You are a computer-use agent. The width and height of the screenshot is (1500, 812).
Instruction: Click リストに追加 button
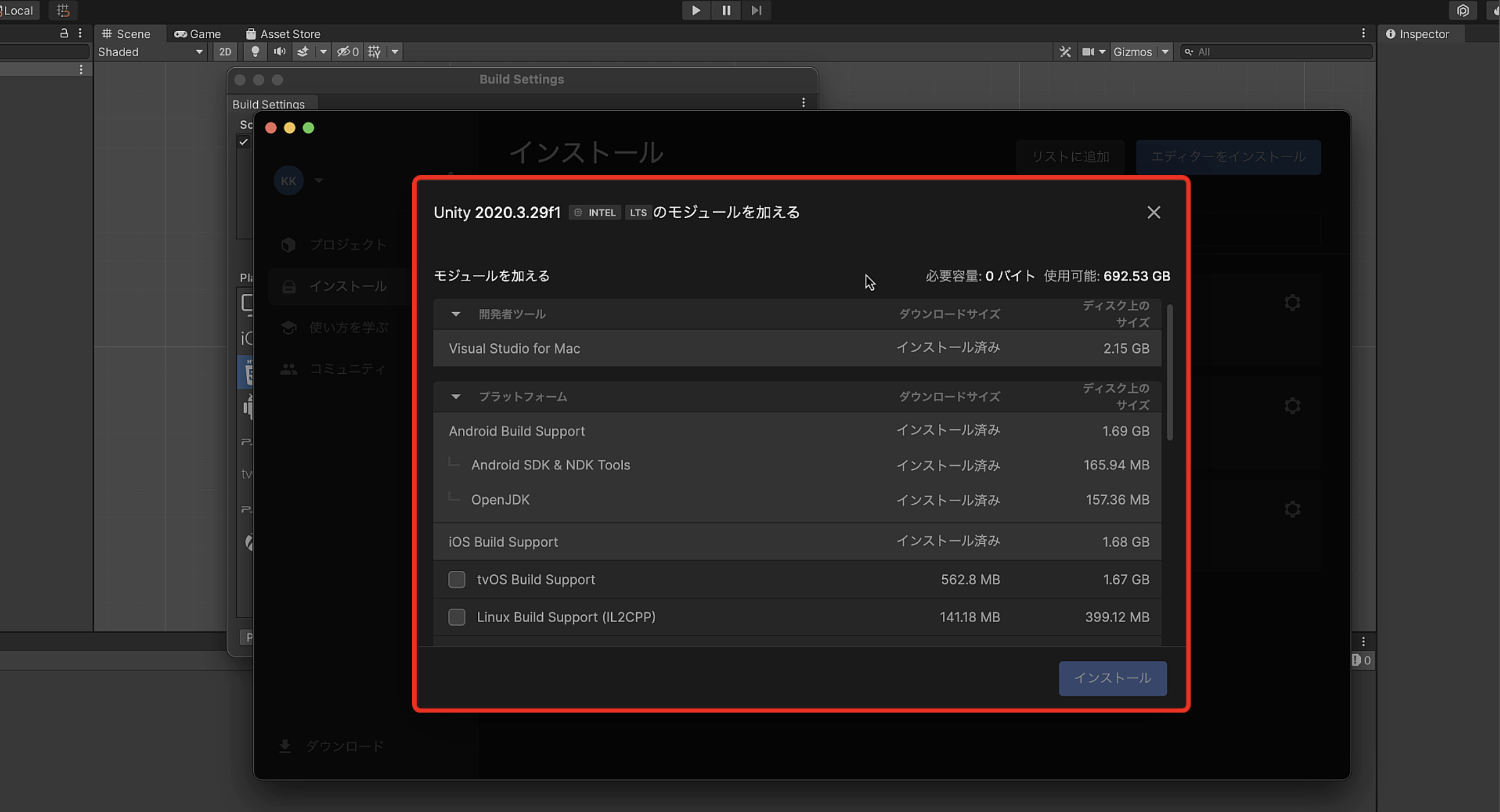coord(1070,157)
